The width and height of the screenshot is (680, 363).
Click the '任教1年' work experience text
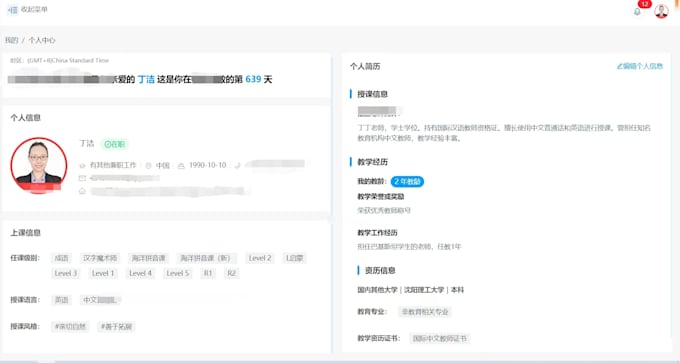[x=449, y=247]
